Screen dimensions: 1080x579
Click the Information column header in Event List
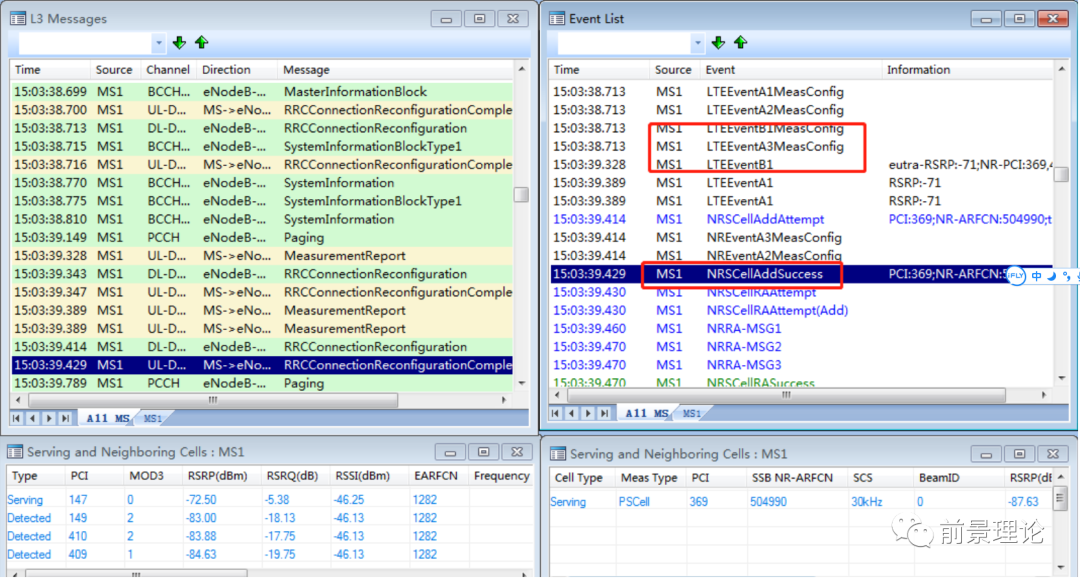coord(967,70)
